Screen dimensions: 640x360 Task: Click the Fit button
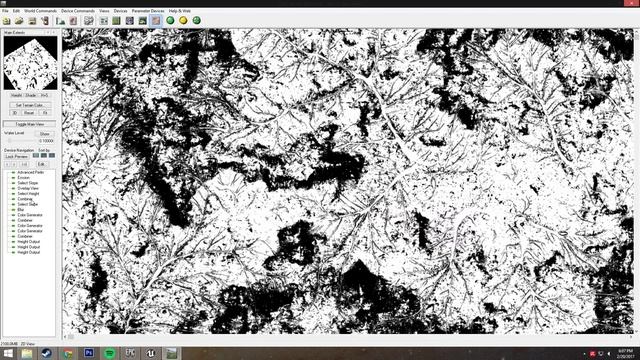coord(45,113)
